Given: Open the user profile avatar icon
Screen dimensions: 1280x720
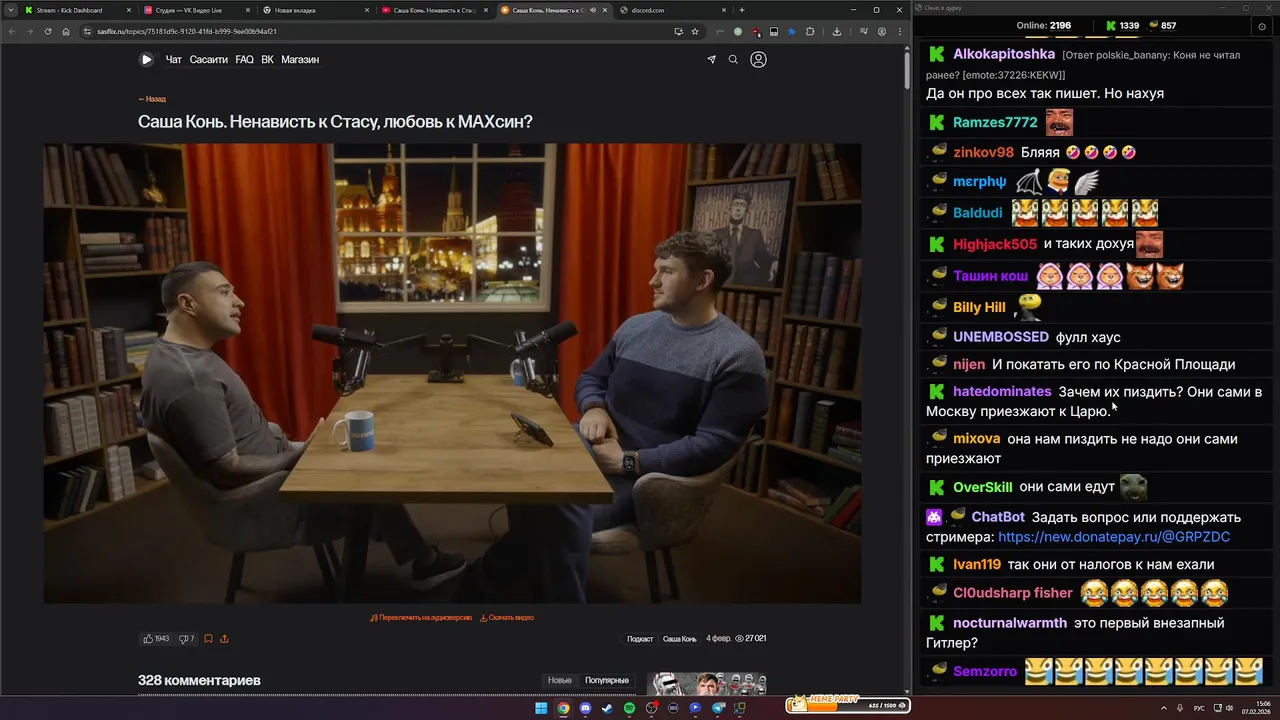Looking at the screenshot, I should [758, 60].
